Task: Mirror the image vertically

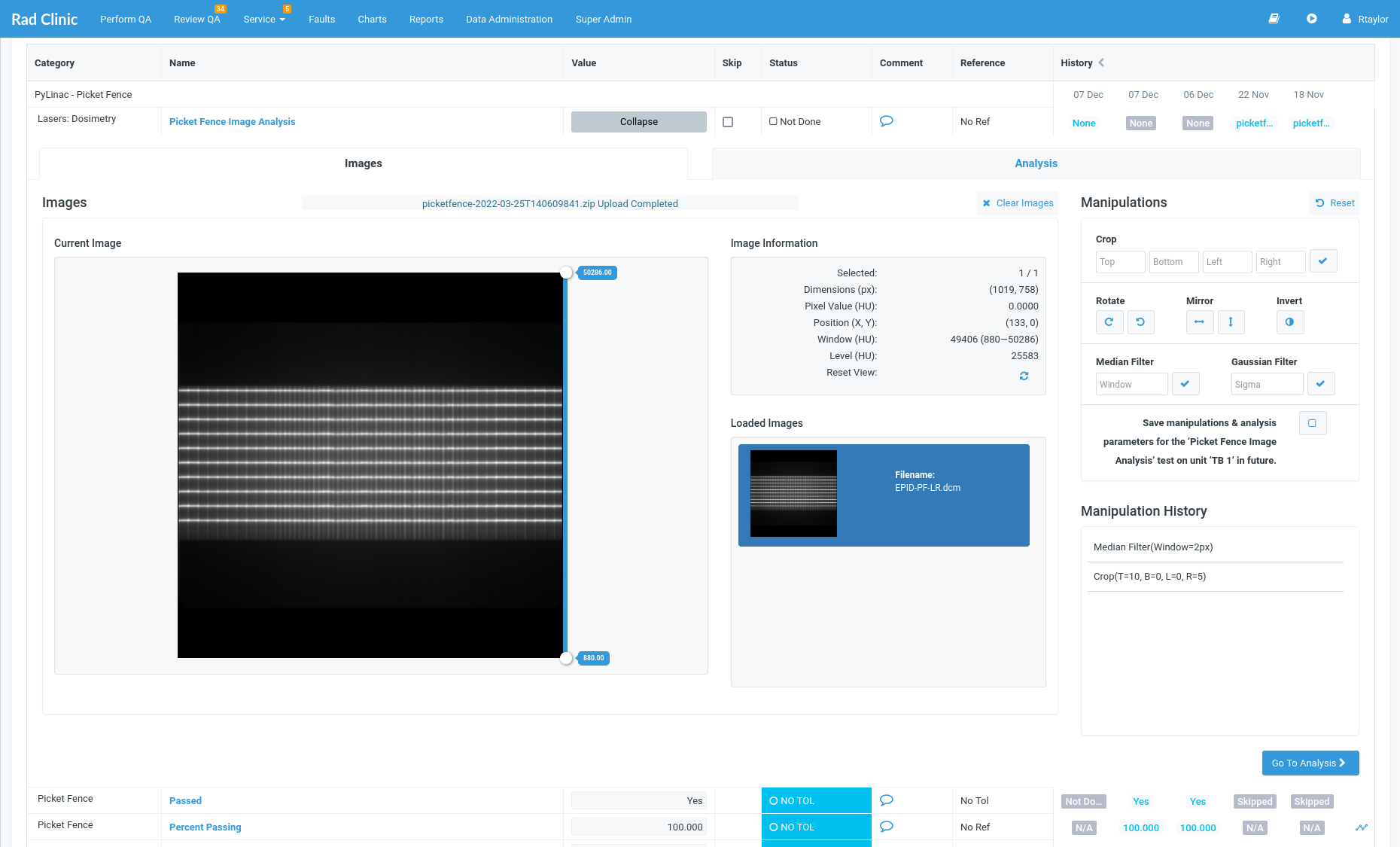Action: coord(1231,322)
